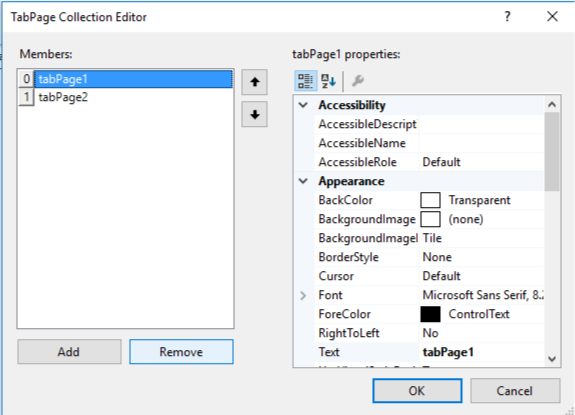Sort properties alphabetically with A-Z icon

(328, 81)
